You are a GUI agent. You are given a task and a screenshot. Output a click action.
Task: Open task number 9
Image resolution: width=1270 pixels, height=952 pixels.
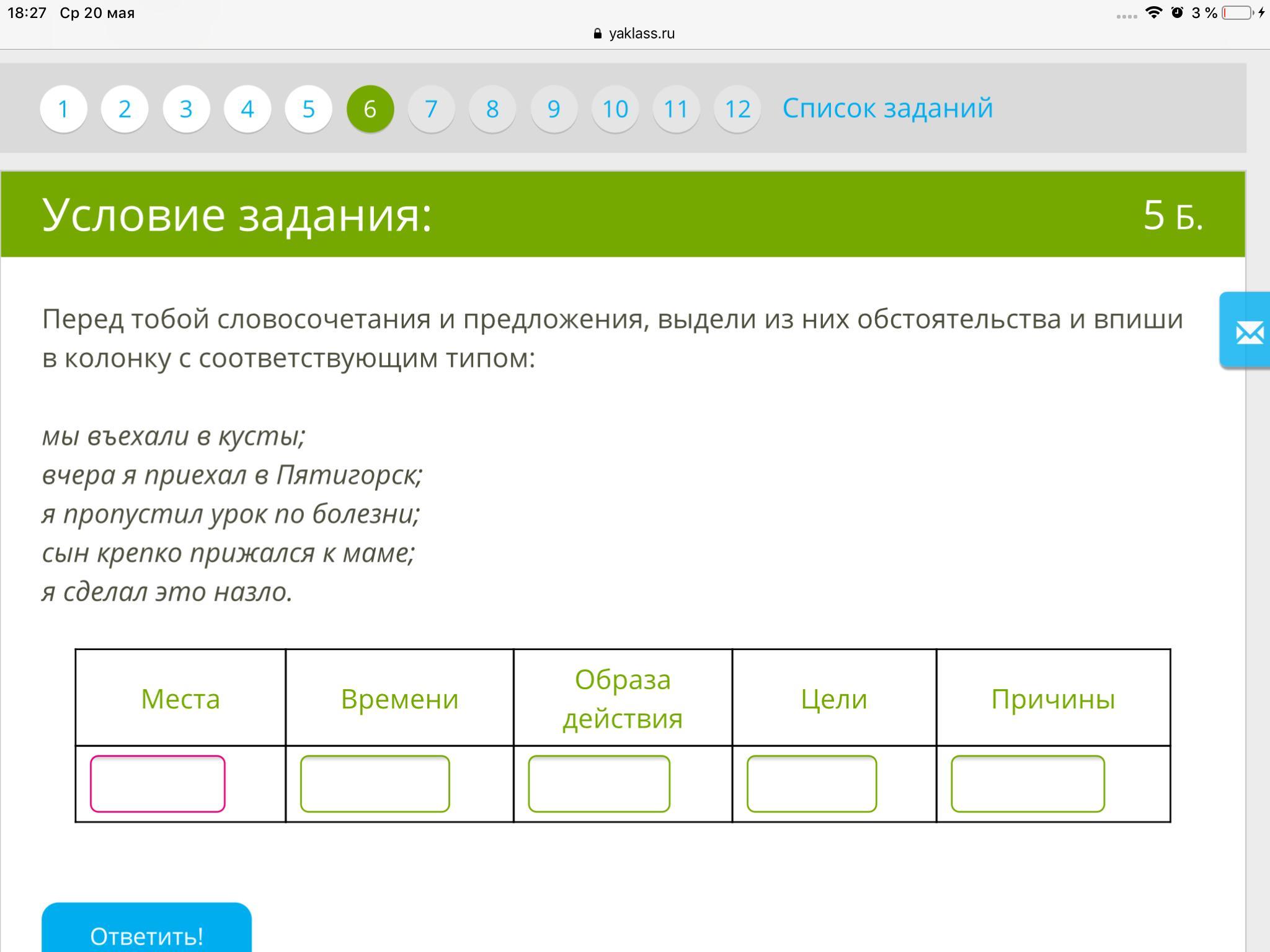[x=554, y=109]
